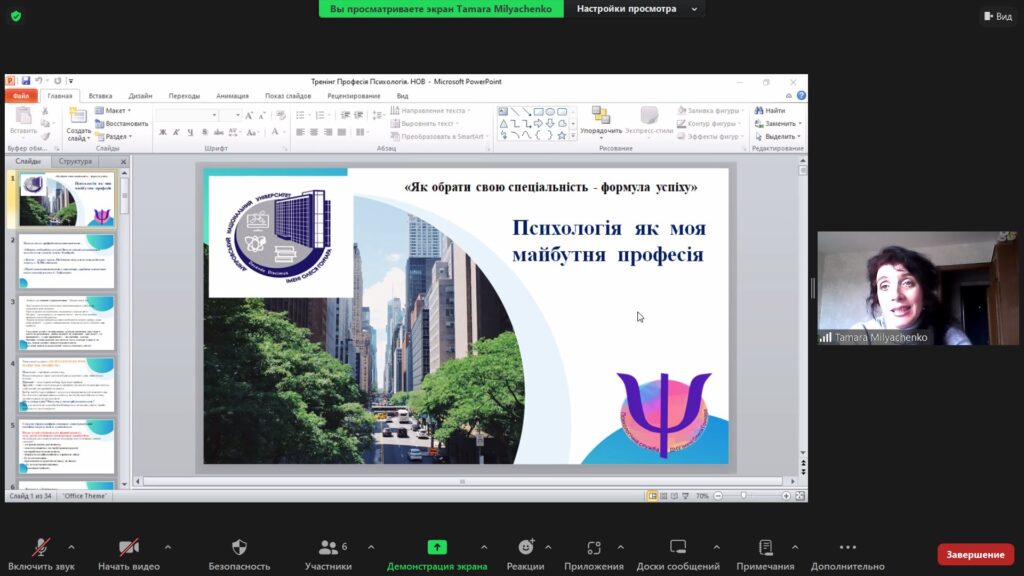Viewport: 1024px width, 576px height.
Task: Toggle the microphone with Включить звук
Action: click(41, 554)
